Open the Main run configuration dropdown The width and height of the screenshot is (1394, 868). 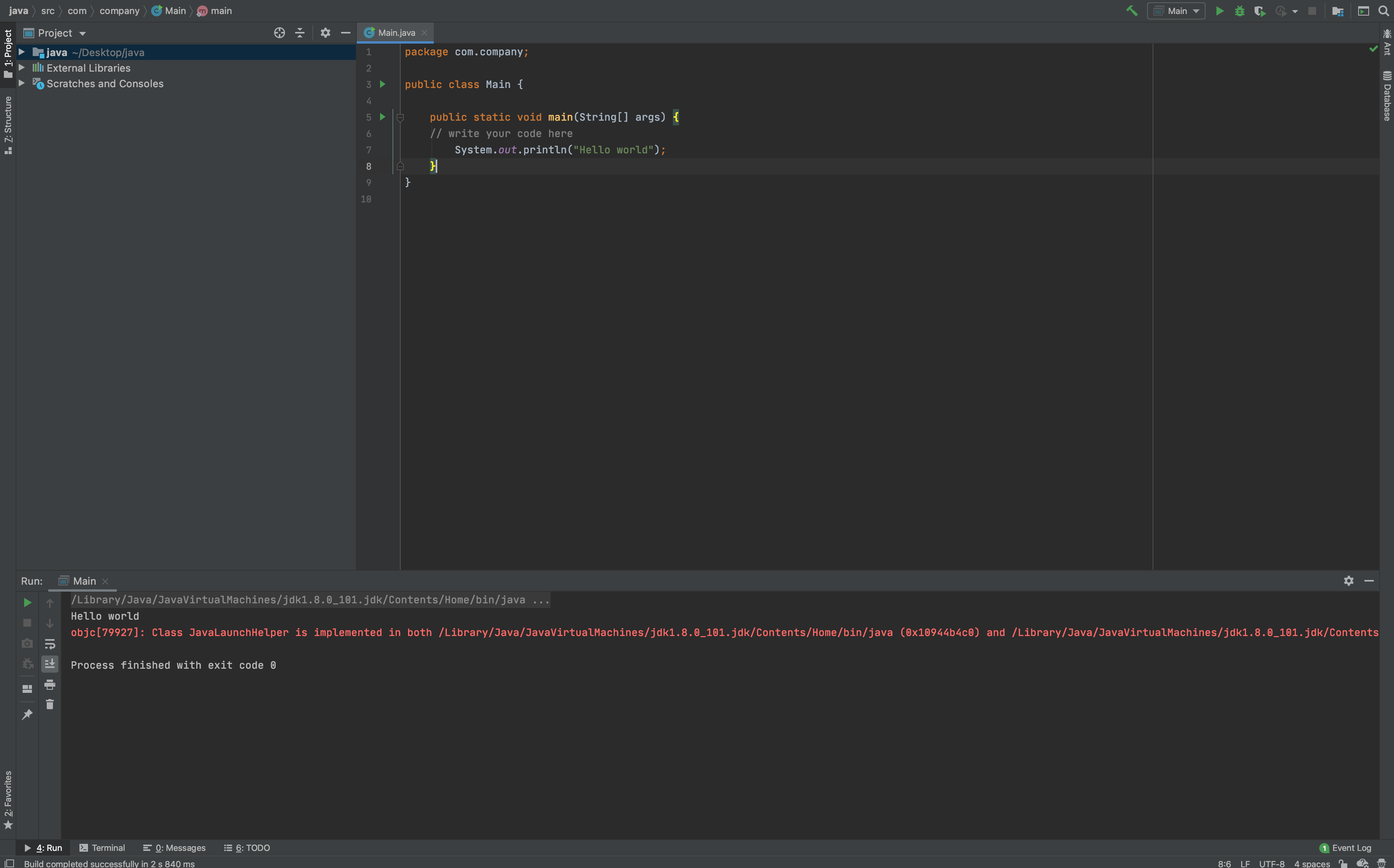(x=1176, y=11)
